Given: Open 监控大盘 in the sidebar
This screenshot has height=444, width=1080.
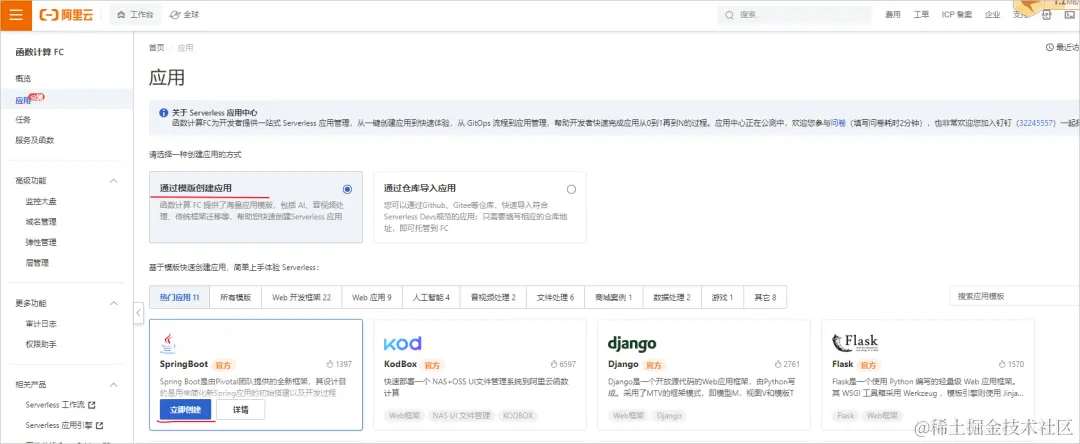Looking at the screenshot, I should (41, 201).
